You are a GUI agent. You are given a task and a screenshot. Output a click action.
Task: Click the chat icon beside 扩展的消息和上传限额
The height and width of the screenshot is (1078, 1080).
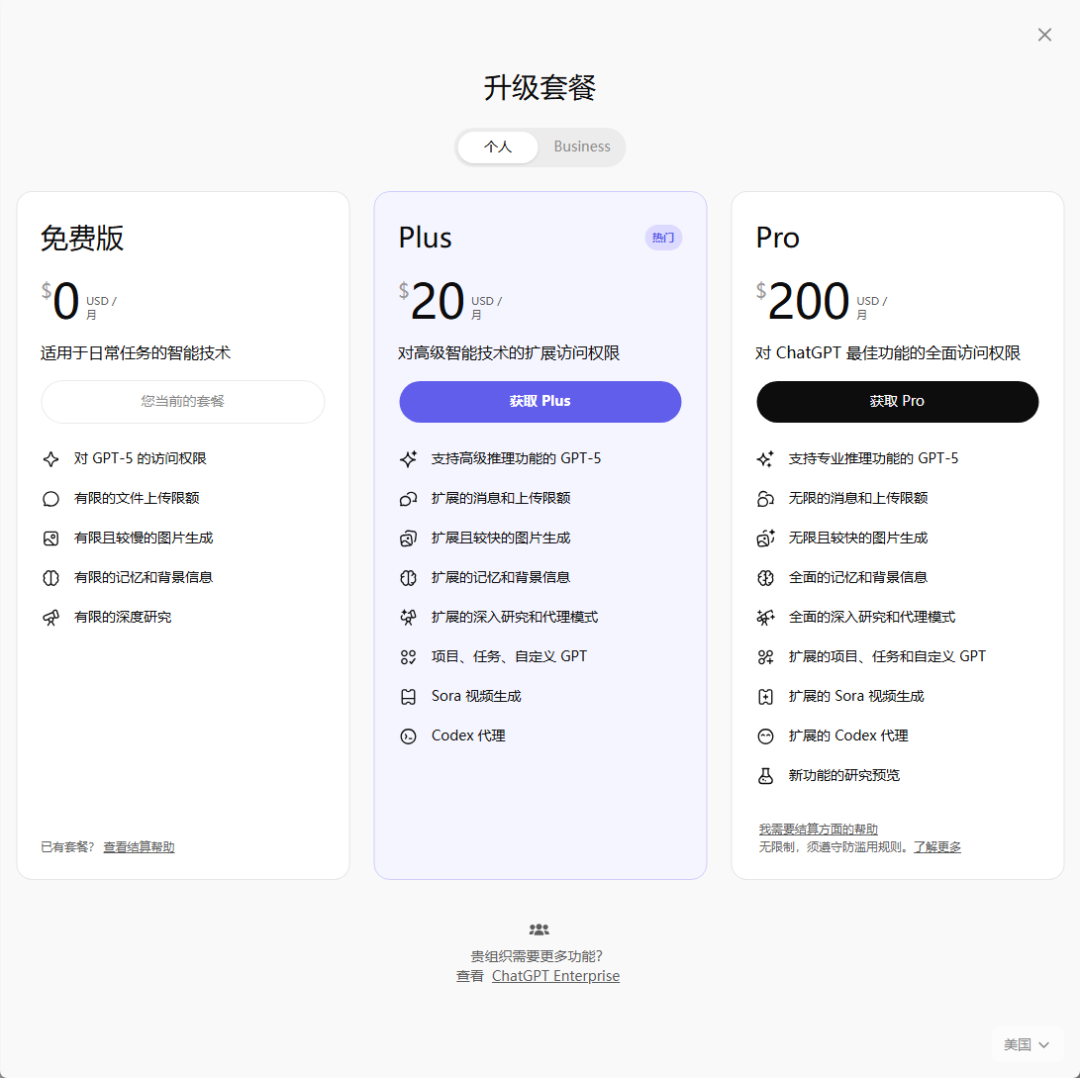point(408,499)
